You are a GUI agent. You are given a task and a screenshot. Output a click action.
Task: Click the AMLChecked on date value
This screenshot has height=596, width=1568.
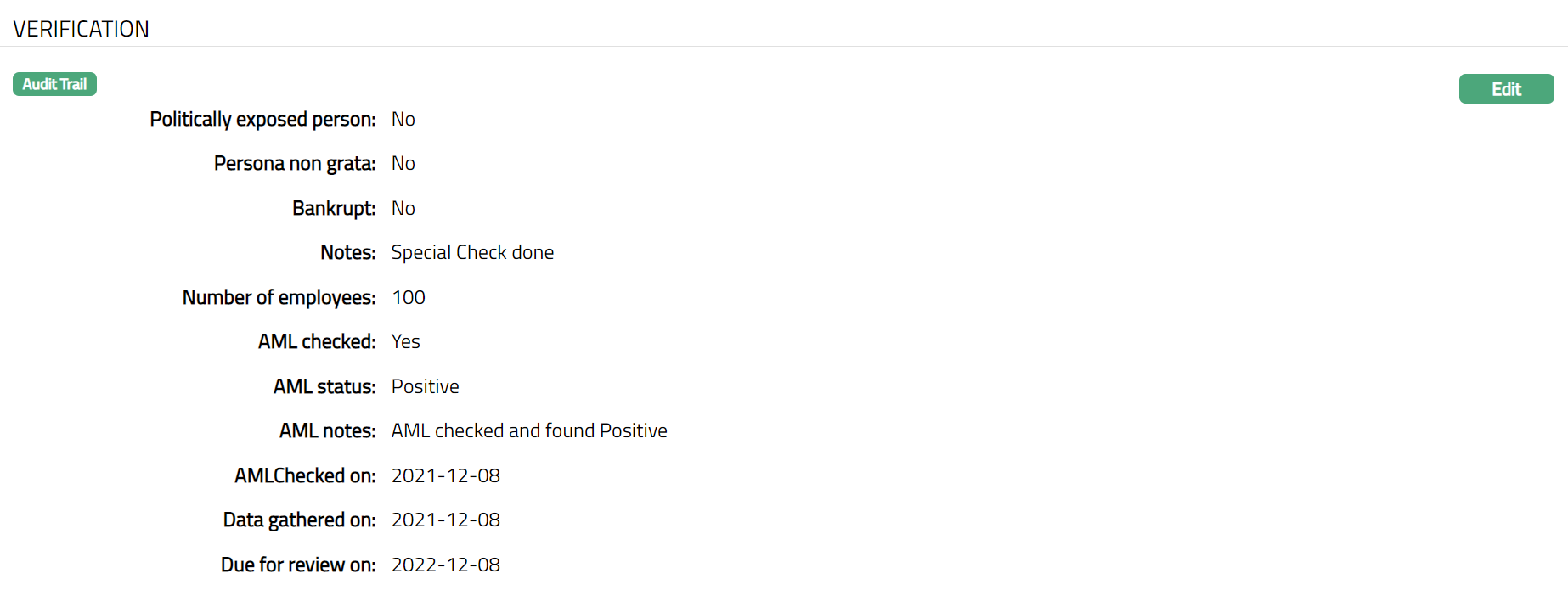[445, 475]
